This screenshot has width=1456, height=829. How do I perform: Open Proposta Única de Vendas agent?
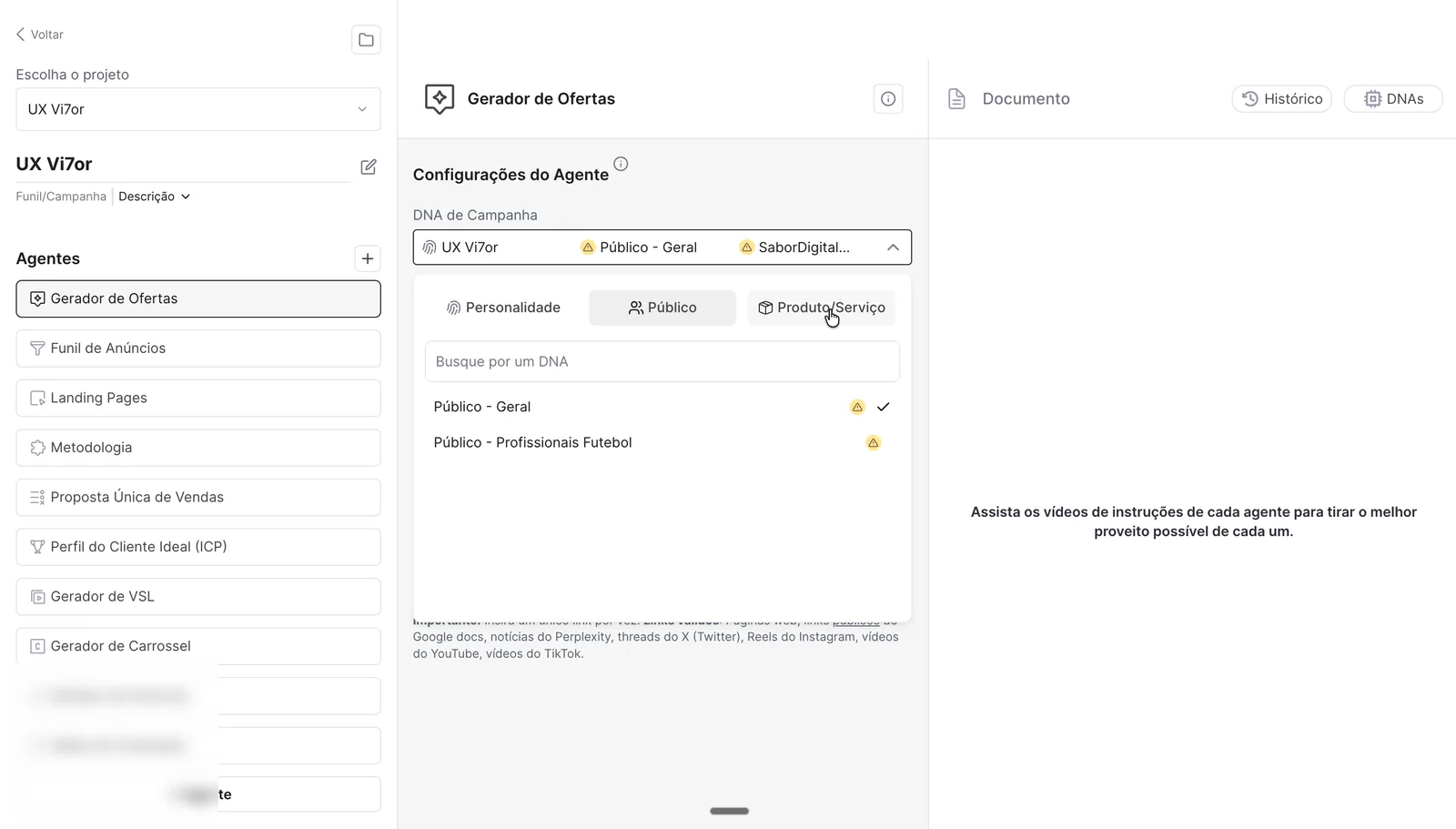pyautogui.click(x=198, y=497)
